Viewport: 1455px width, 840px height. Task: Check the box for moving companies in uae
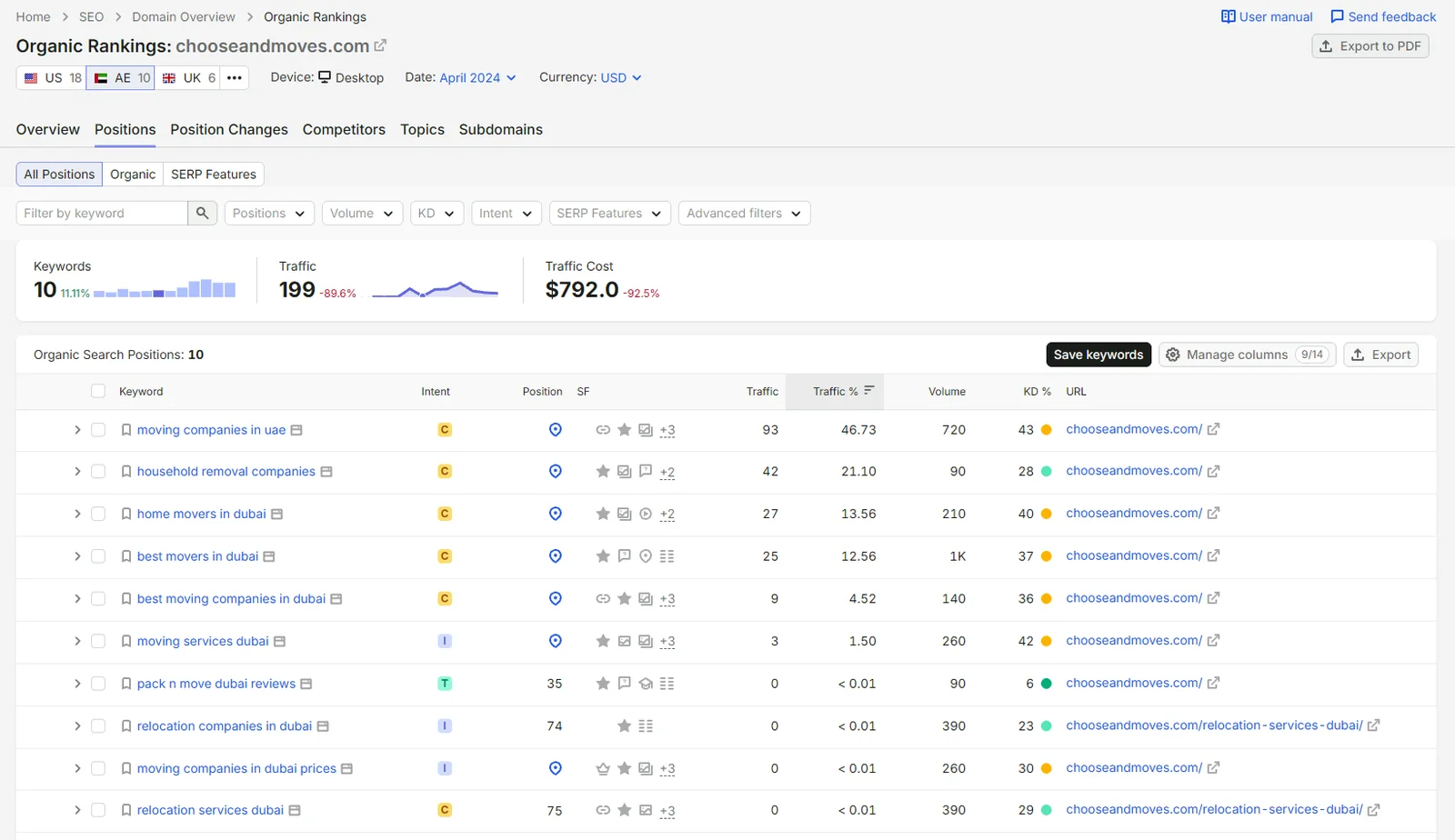pyautogui.click(x=98, y=430)
